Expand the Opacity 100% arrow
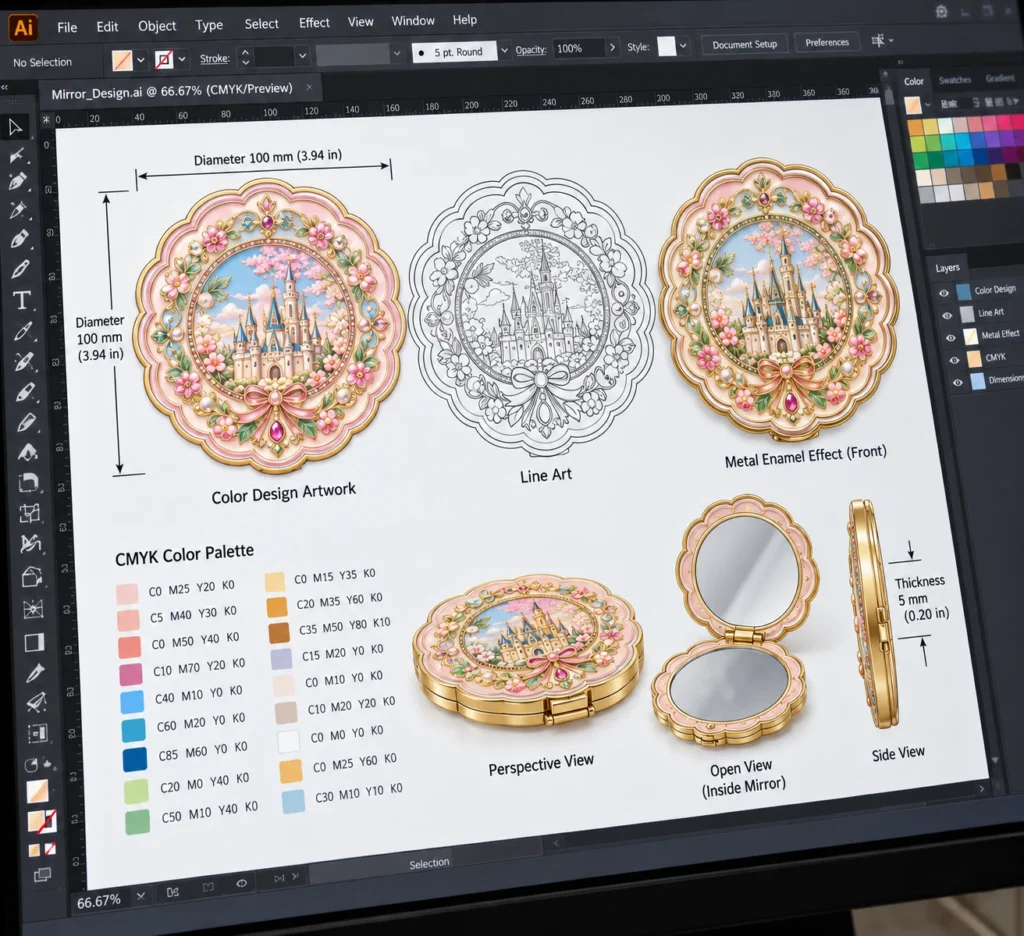 [x=612, y=47]
